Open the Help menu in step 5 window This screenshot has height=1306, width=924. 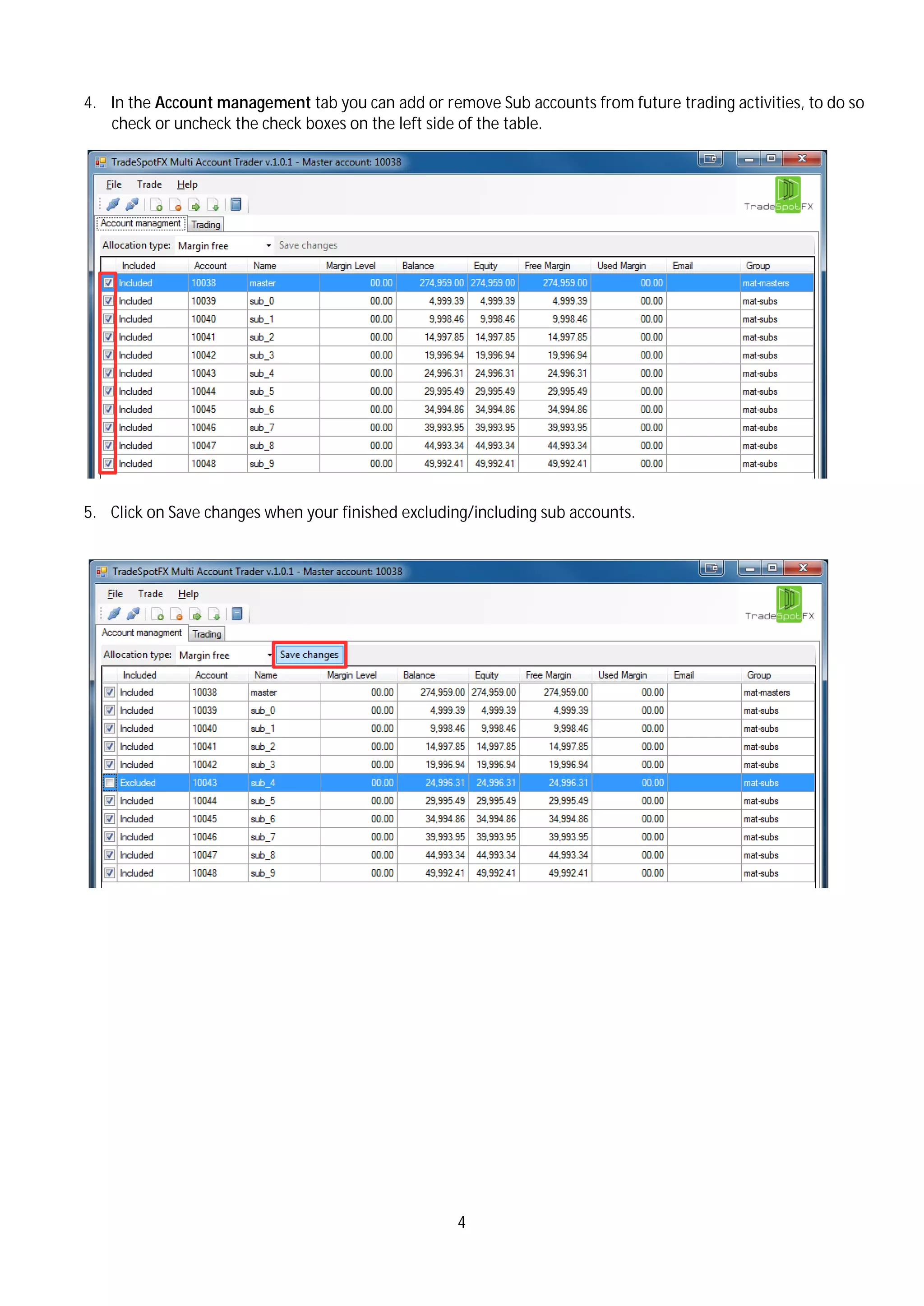coord(188,594)
